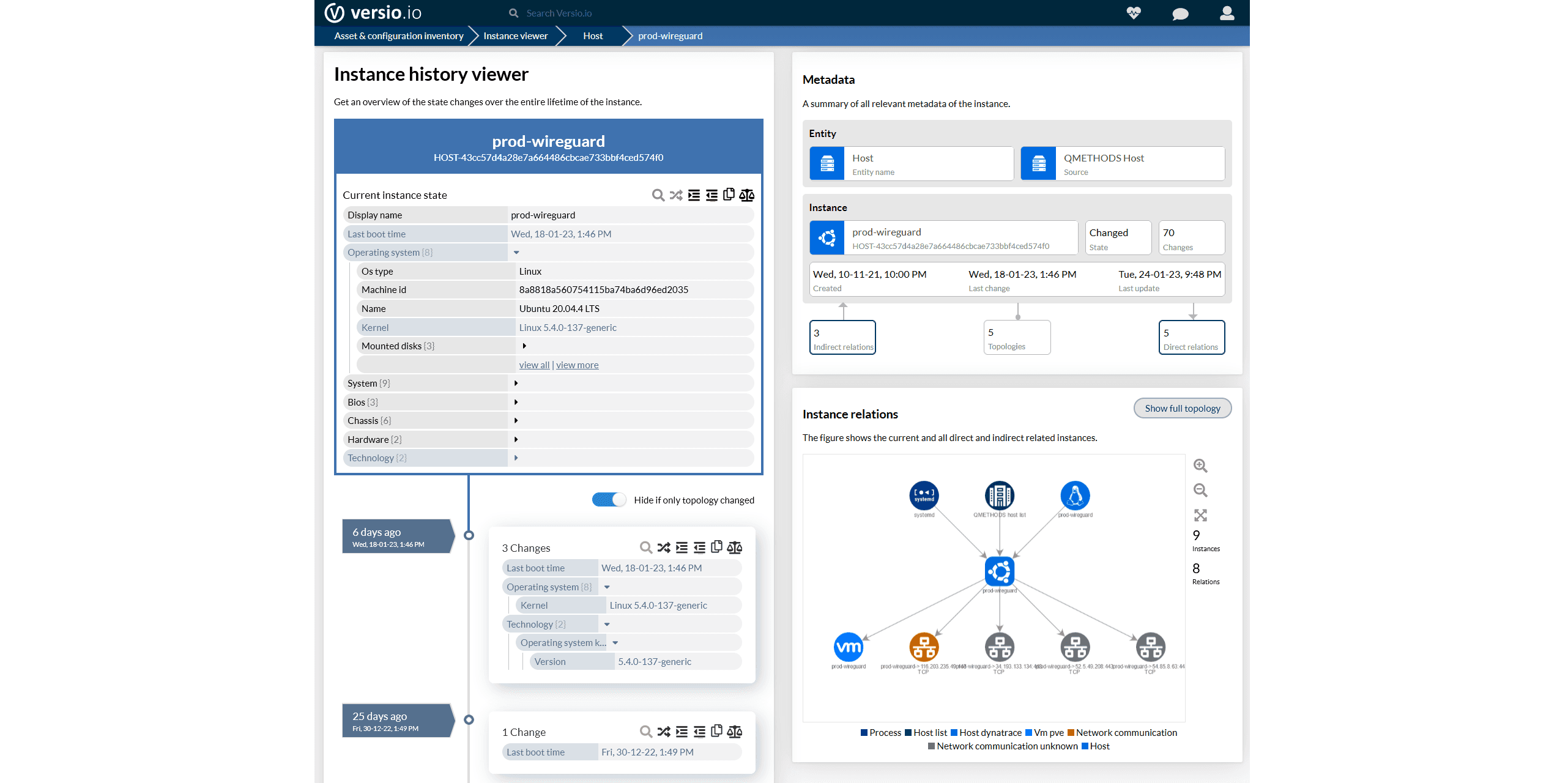Image resolution: width=1568 pixels, height=783 pixels.
Task: Expand the System attribute group
Action: pyautogui.click(x=516, y=383)
